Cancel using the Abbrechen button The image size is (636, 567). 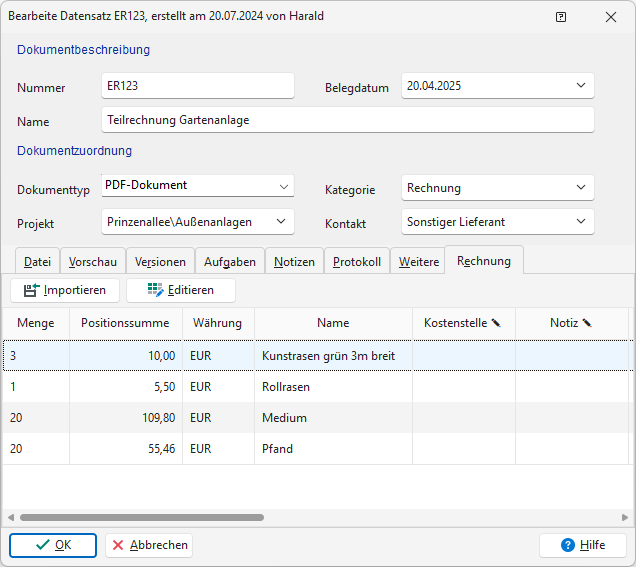tap(149, 545)
